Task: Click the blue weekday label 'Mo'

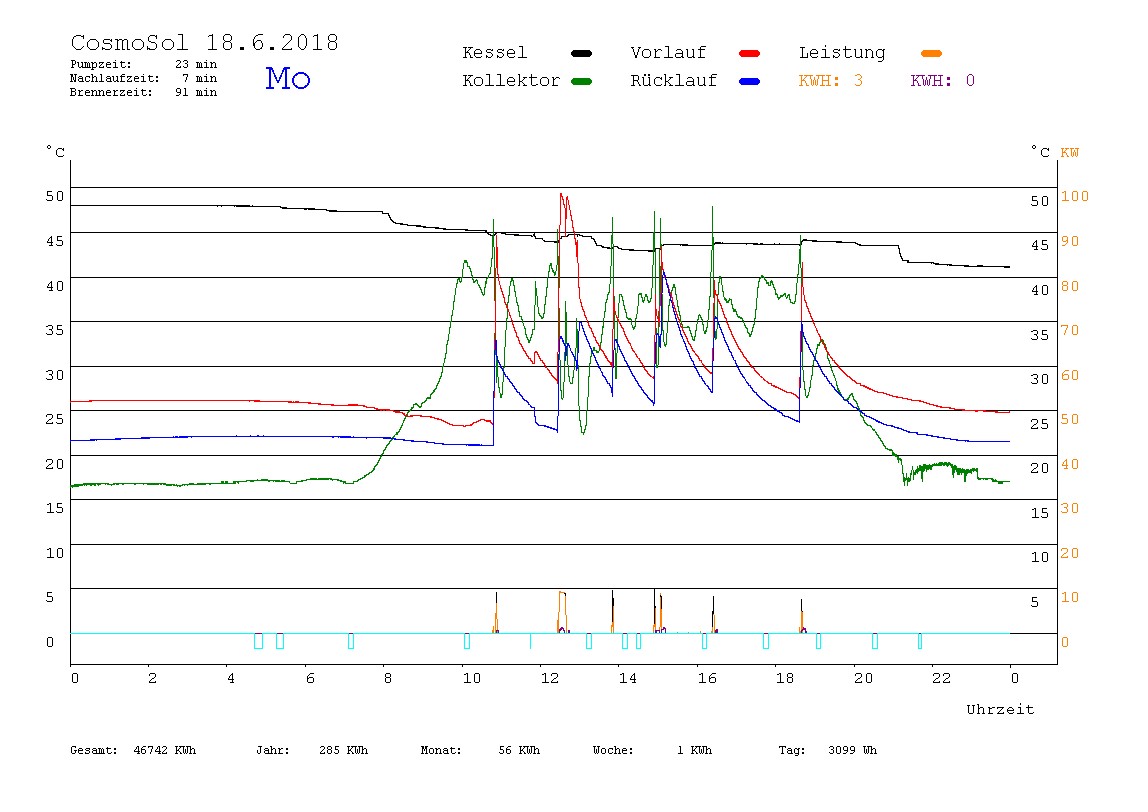Action: 288,78
